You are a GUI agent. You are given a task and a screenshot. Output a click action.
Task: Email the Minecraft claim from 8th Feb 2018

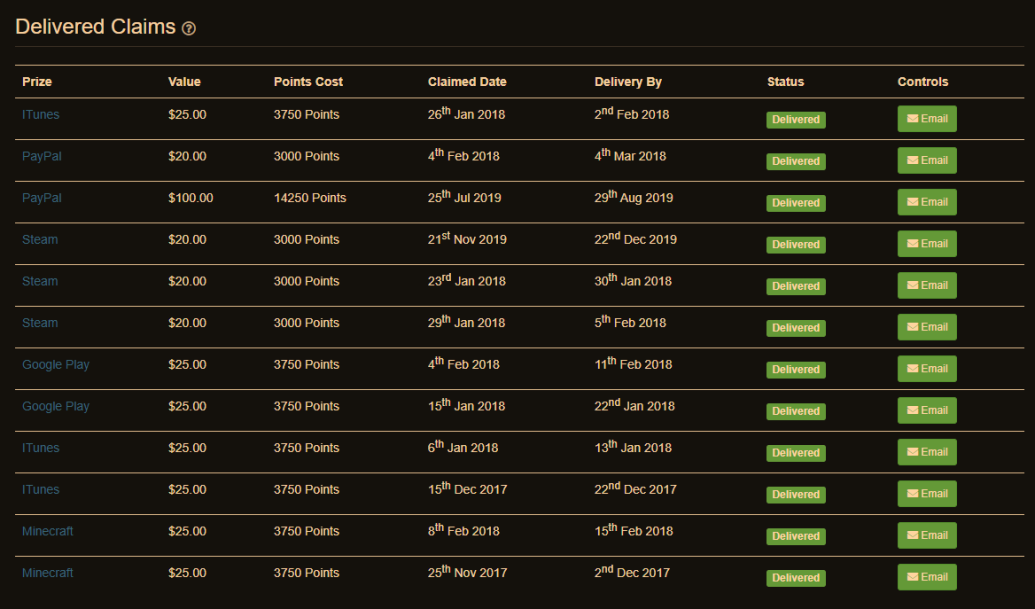[926, 535]
